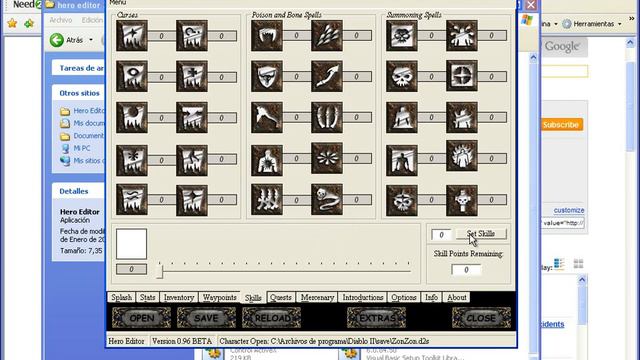Select the Bone Spirit skull-with-tail icon
Screen dimensions: 640x360
click(x=327, y=200)
